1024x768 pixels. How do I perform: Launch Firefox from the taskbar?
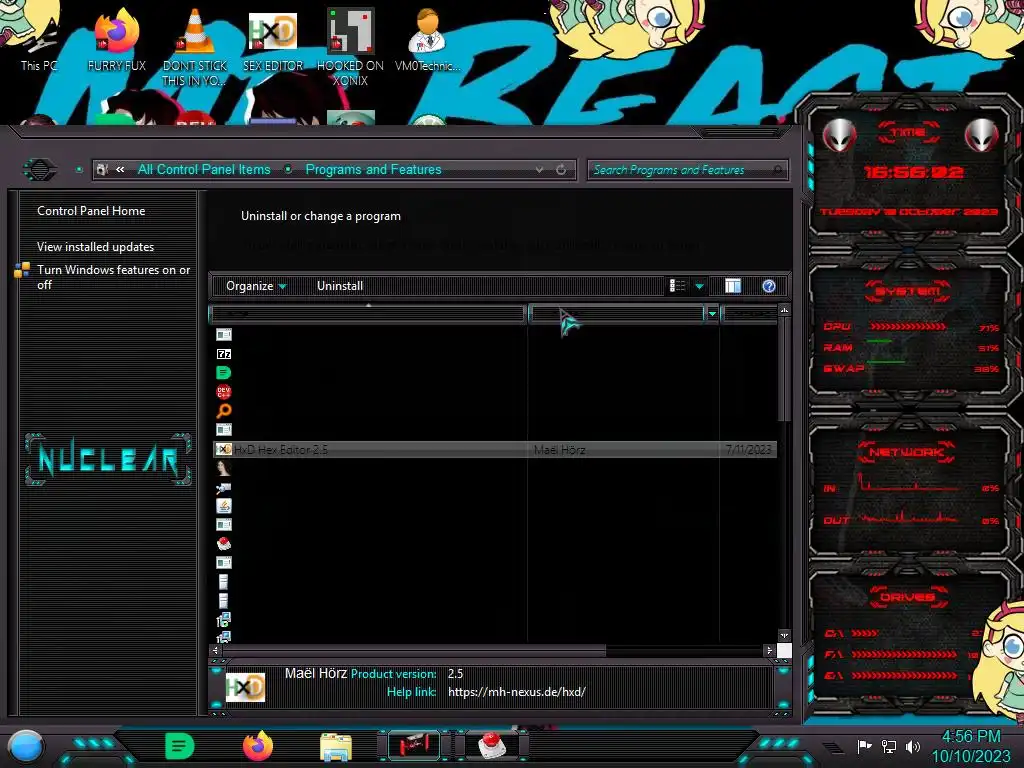pyautogui.click(x=258, y=746)
